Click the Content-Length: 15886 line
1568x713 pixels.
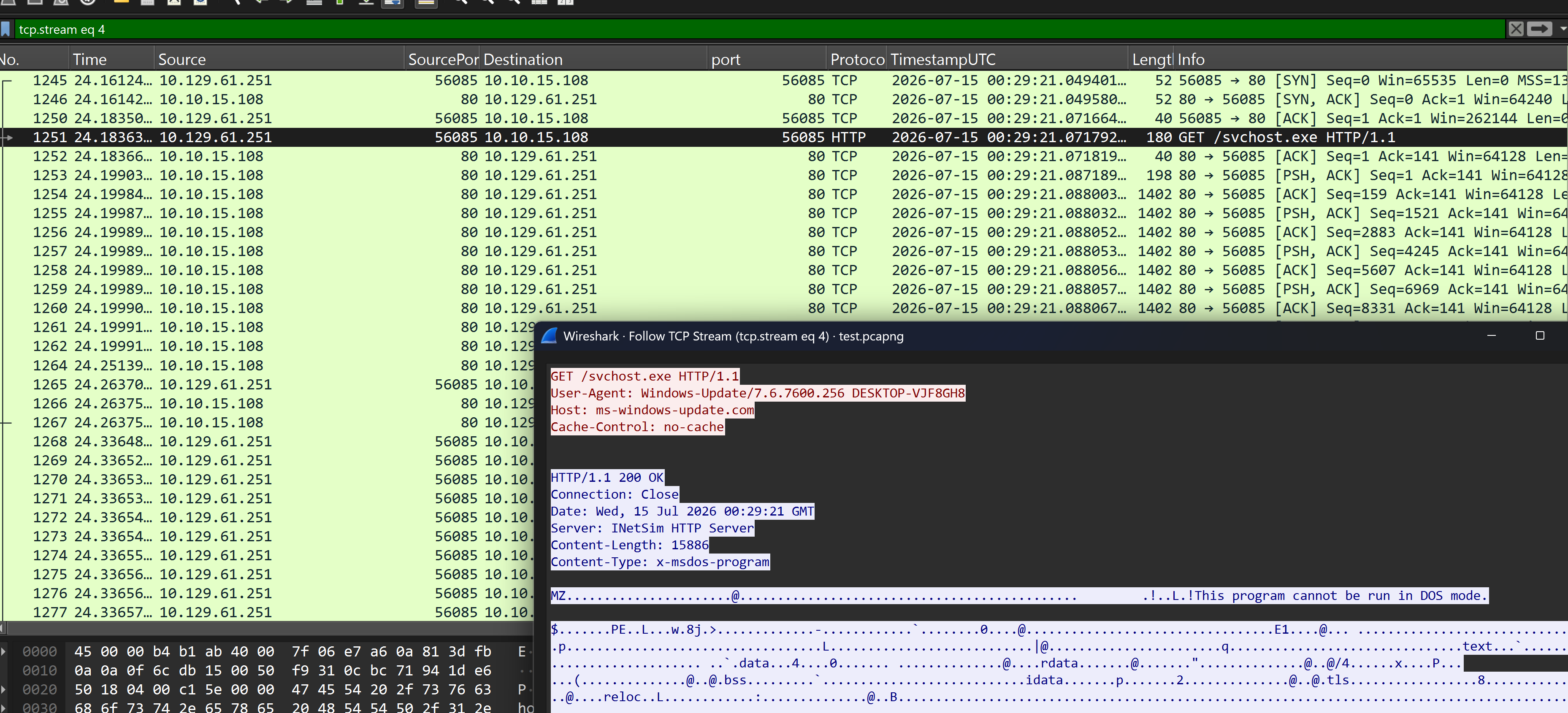630,545
